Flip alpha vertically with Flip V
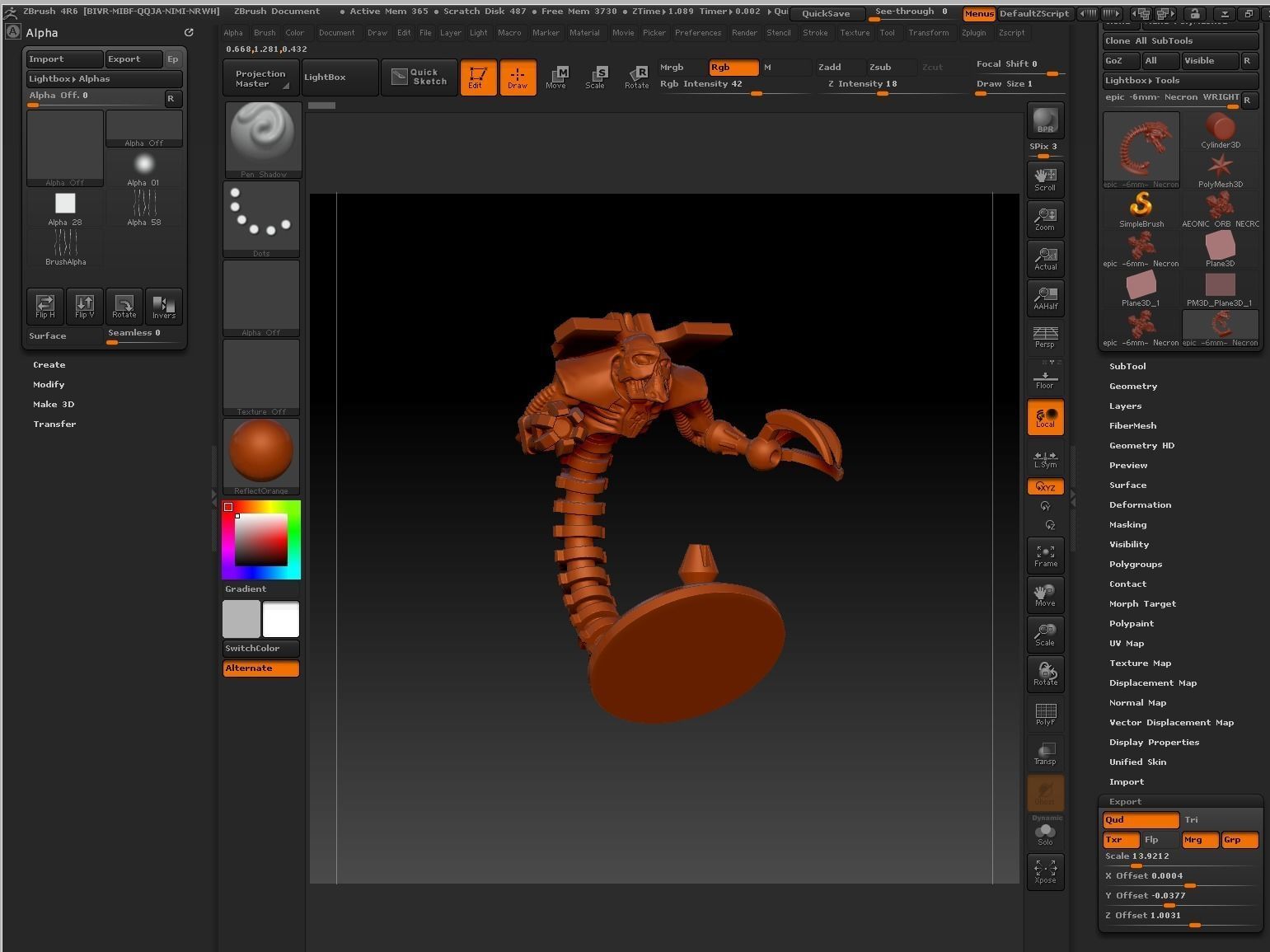1270x952 pixels. tap(85, 306)
